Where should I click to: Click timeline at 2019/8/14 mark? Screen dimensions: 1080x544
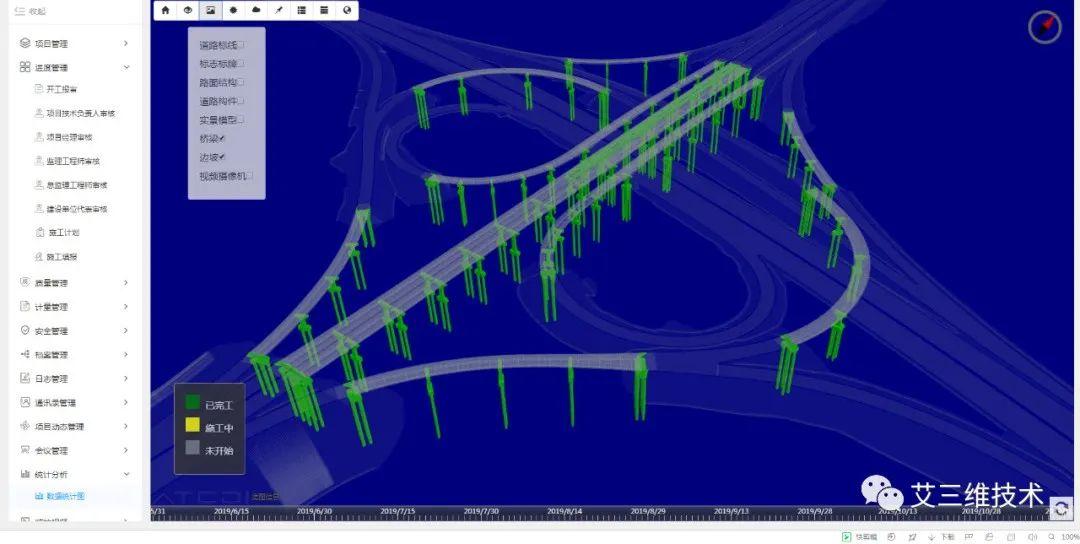tap(565, 512)
